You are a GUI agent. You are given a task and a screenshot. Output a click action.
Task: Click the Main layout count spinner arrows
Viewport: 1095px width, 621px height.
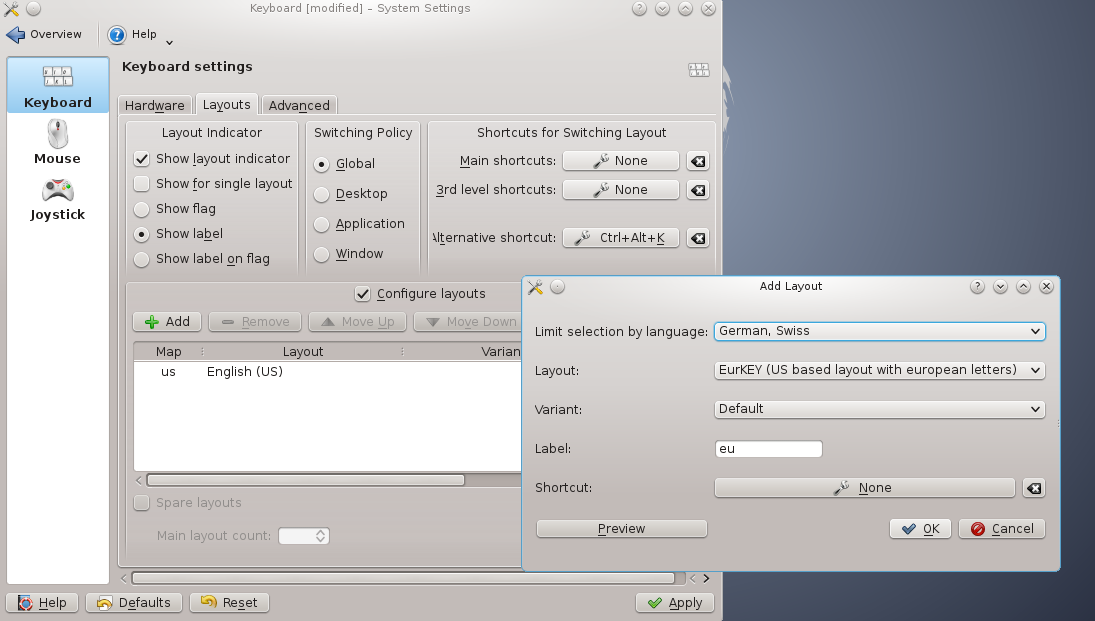tap(321, 536)
